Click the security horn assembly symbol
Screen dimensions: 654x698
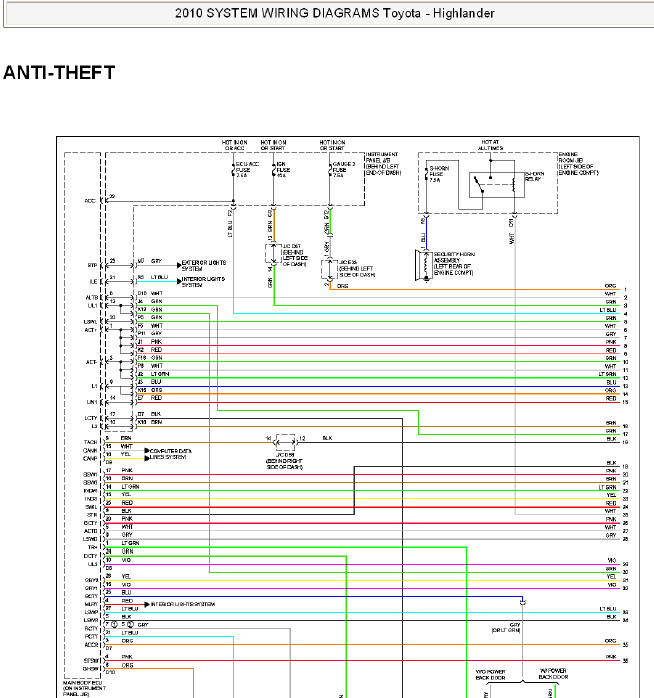(x=424, y=266)
